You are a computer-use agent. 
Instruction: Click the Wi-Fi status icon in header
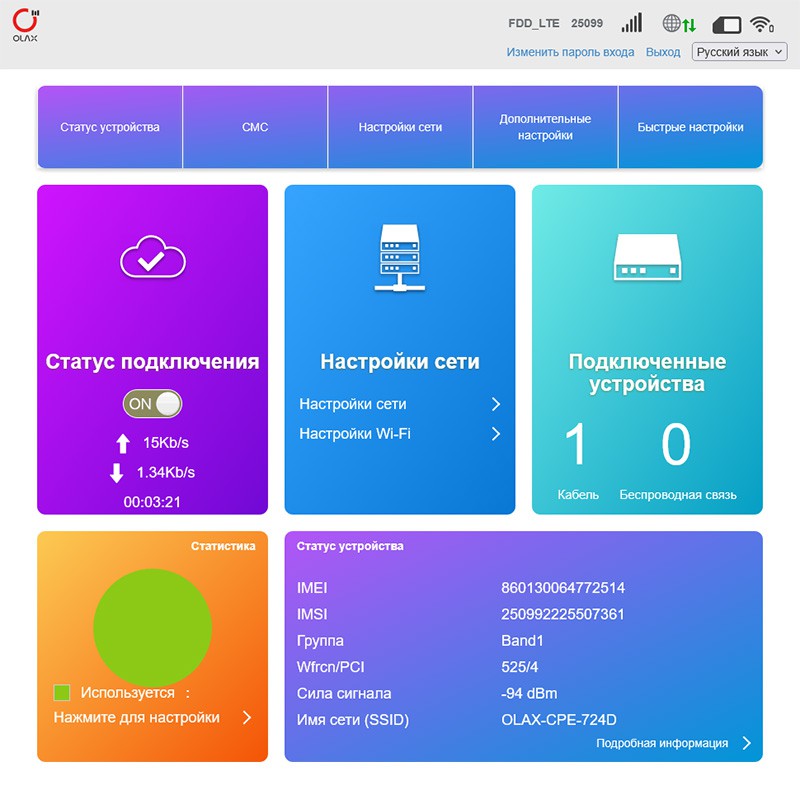[x=763, y=23]
